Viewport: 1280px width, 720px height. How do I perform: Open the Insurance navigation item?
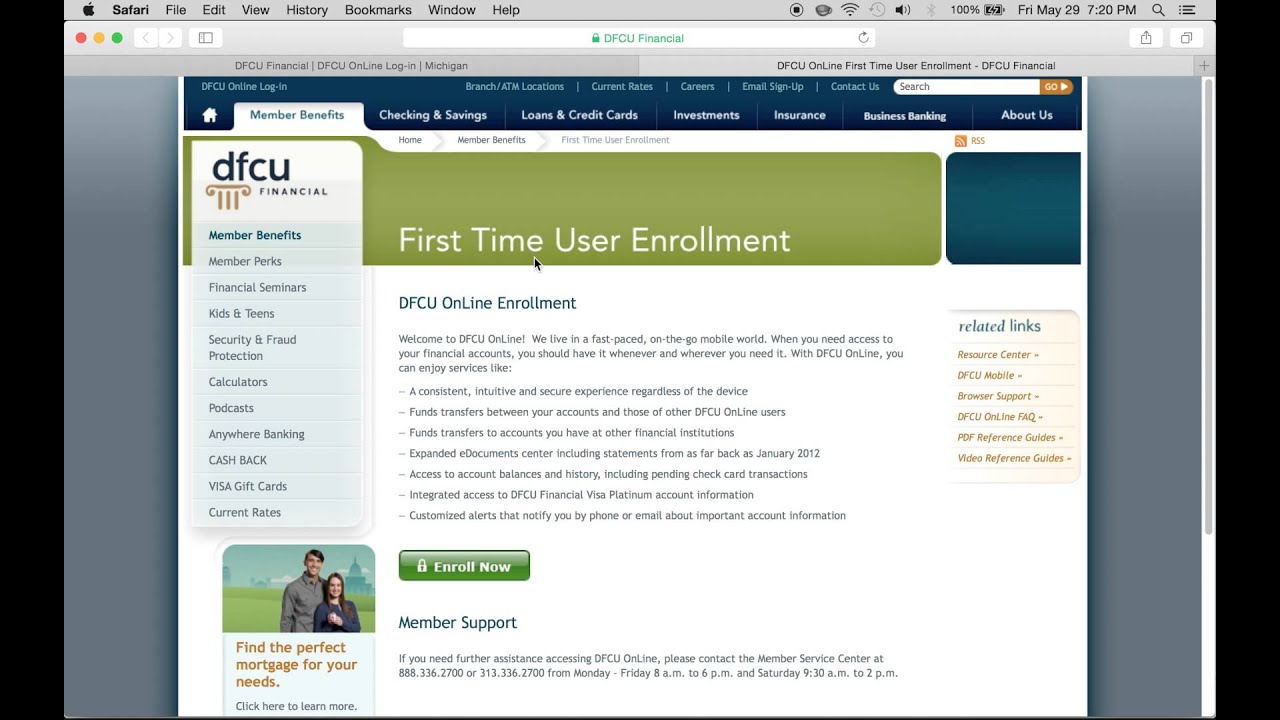pyautogui.click(x=800, y=115)
